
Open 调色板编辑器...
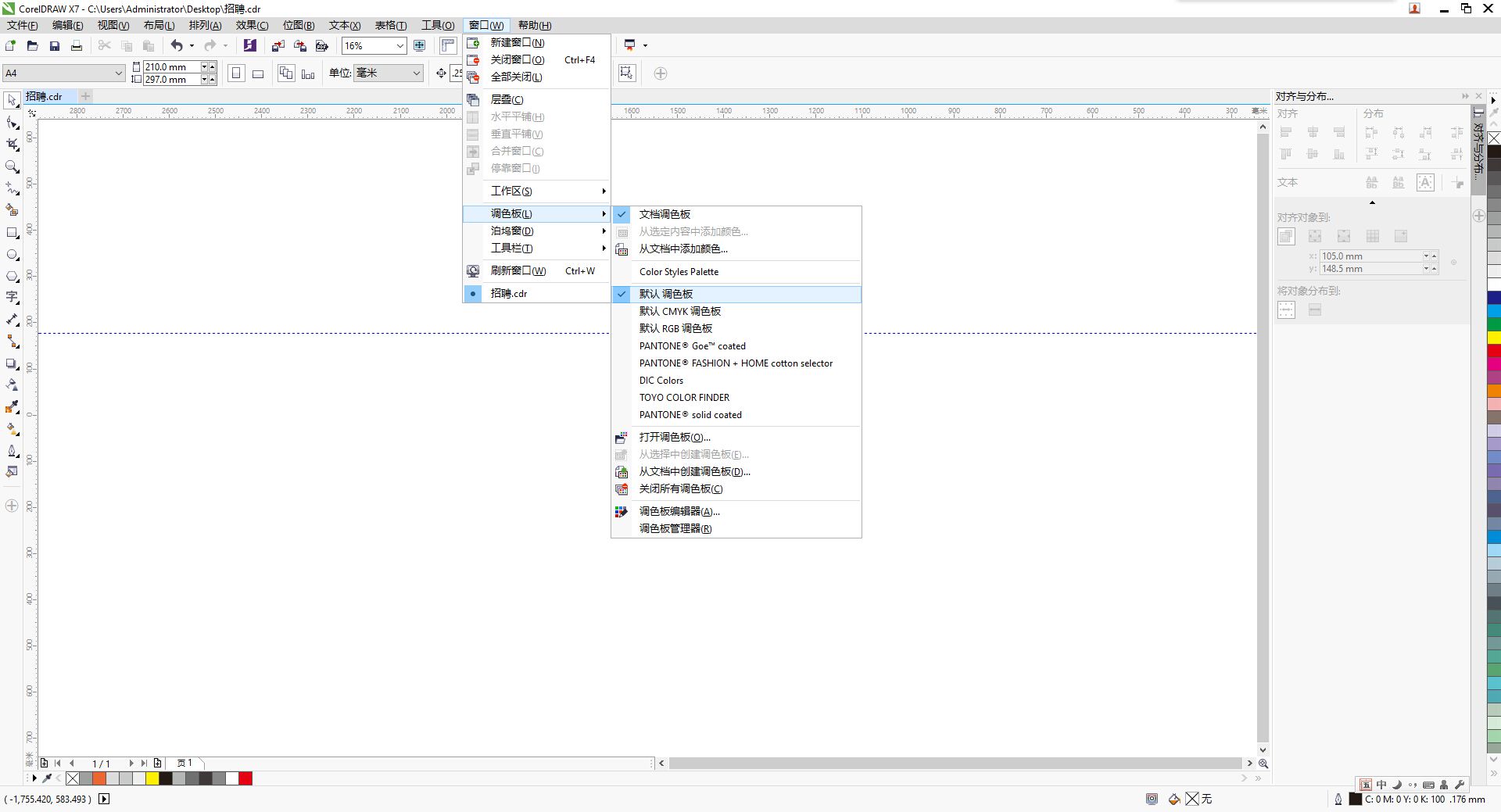tap(736, 512)
